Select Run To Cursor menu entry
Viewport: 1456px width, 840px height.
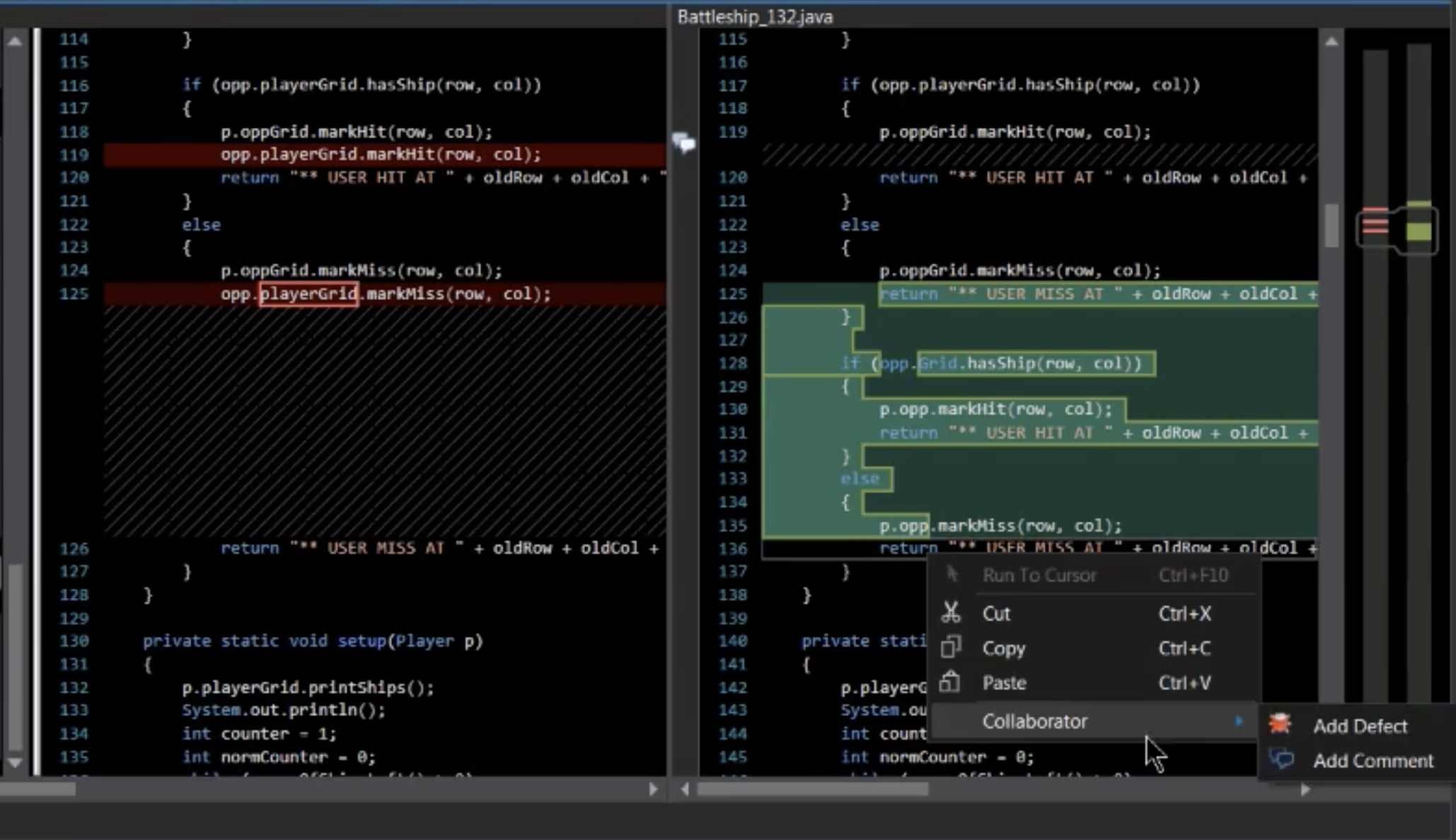tap(1094, 575)
